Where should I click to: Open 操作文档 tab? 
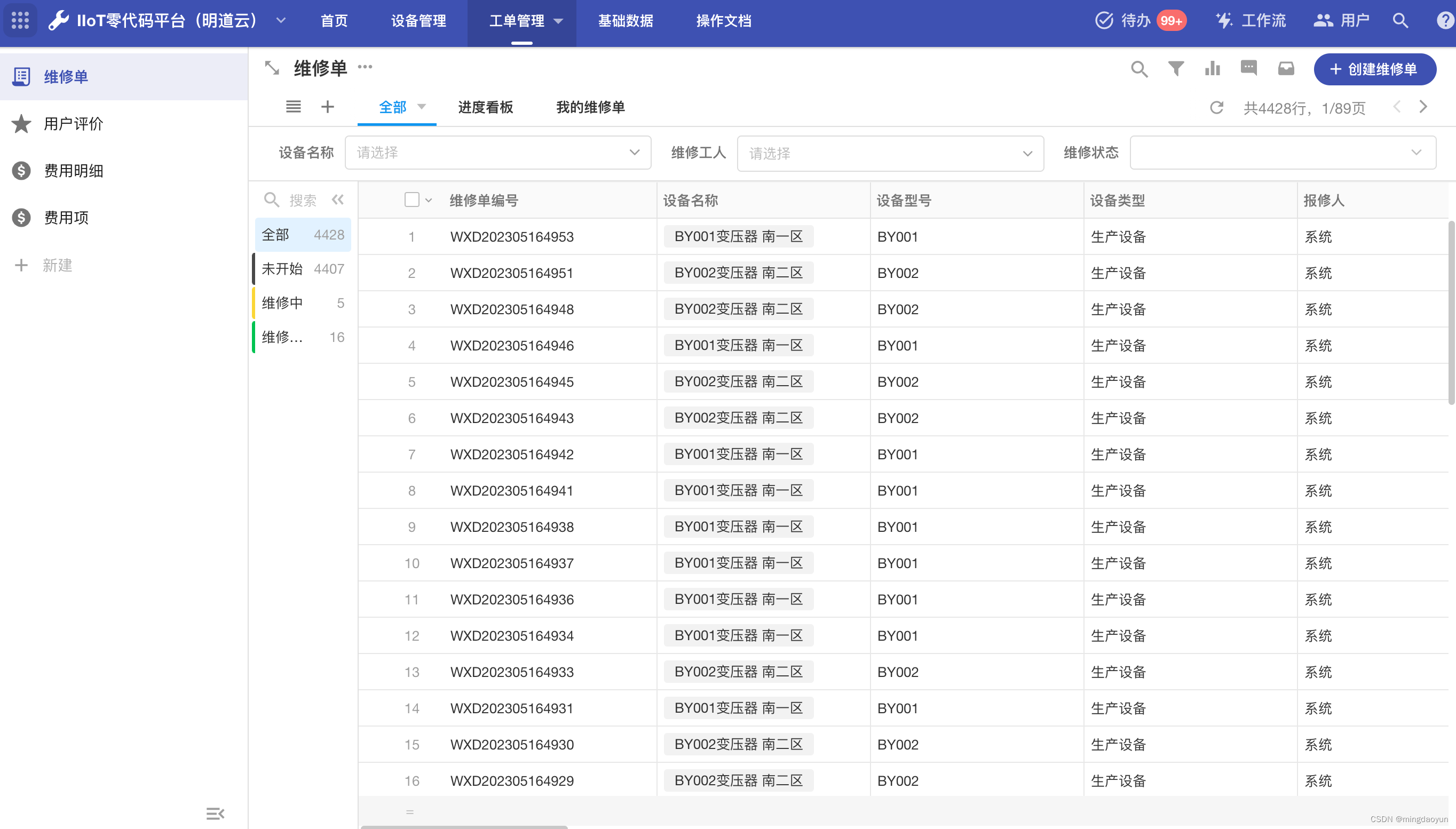pos(723,21)
